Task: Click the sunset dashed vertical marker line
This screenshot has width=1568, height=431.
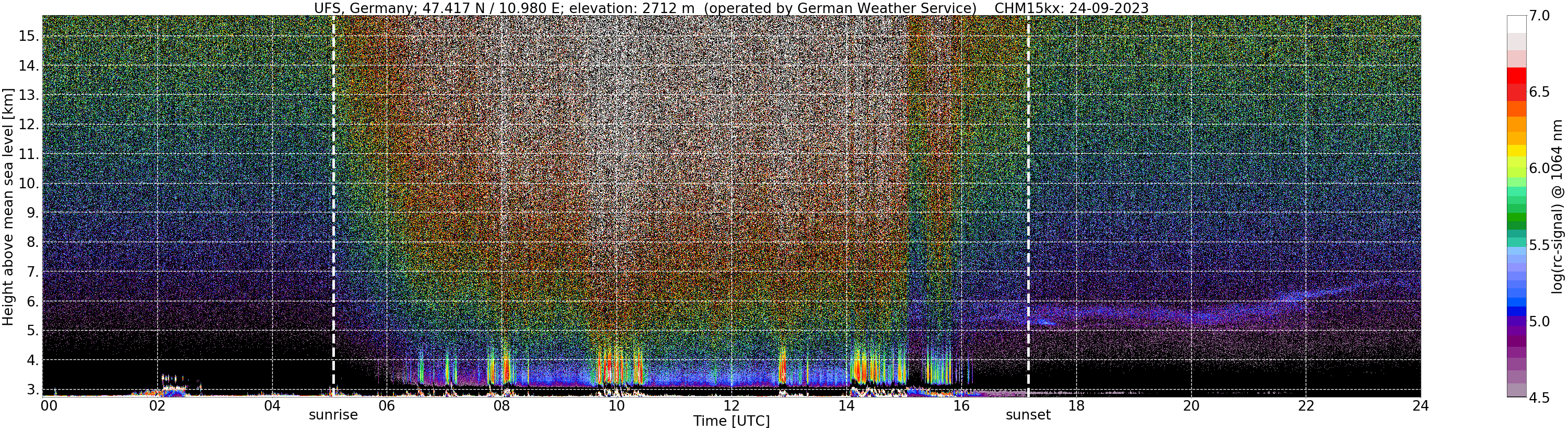Action: click(1029, 206)
